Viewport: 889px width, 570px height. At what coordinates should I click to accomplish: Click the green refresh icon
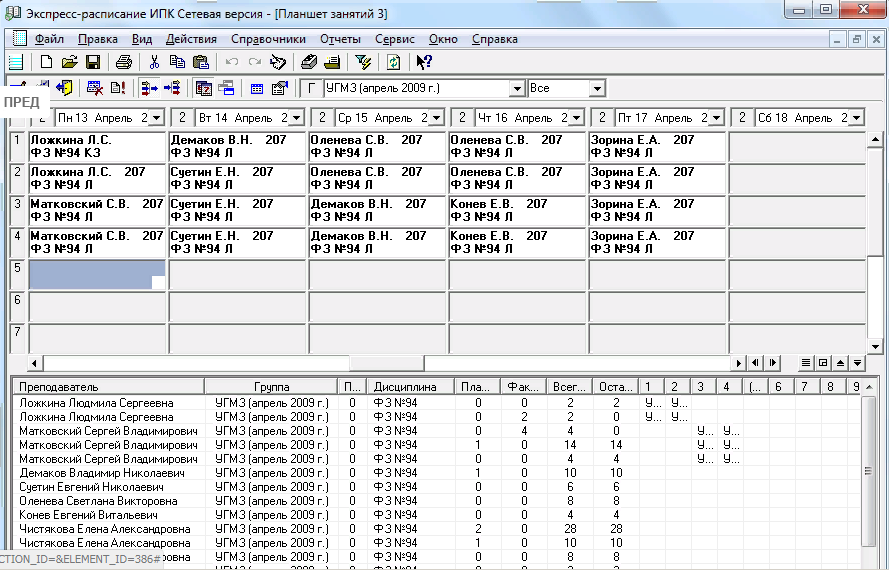pos(393,63)
